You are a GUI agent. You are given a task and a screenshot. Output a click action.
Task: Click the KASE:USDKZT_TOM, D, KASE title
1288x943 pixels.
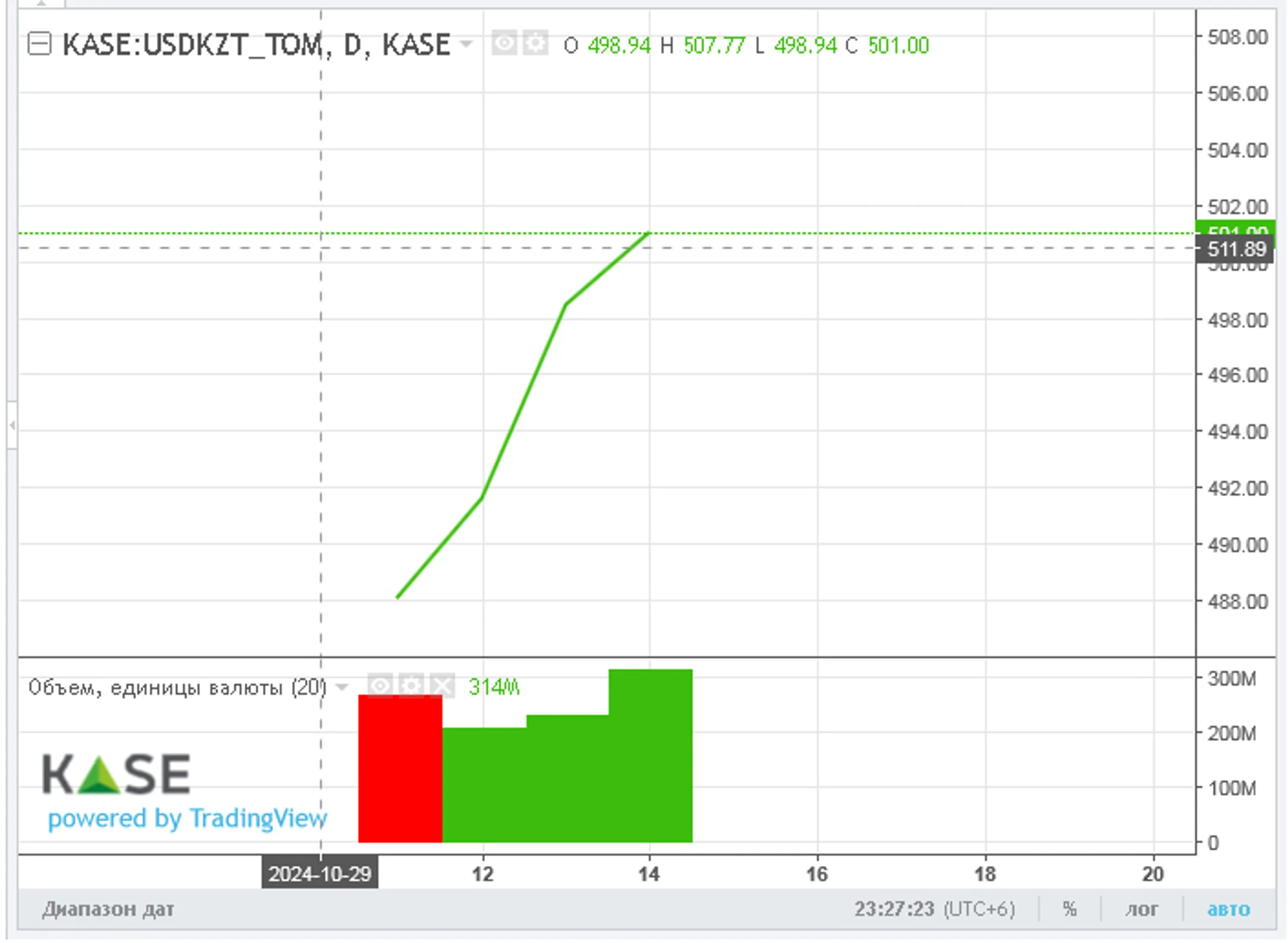point(256,45)
